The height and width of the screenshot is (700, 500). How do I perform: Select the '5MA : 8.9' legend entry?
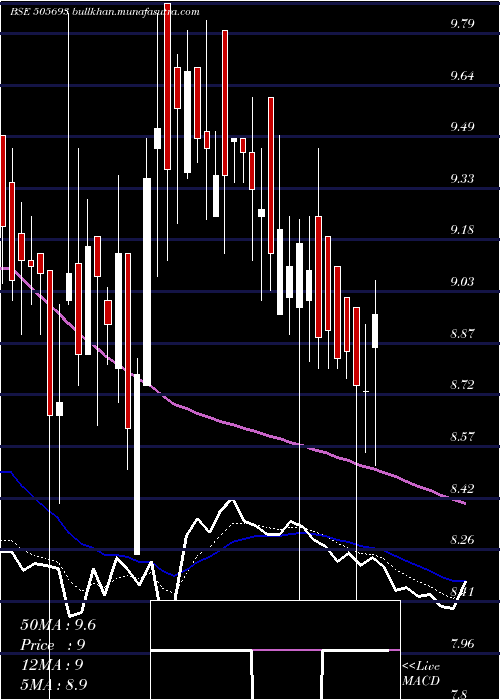pyautogui.click(x=54, y=684)
